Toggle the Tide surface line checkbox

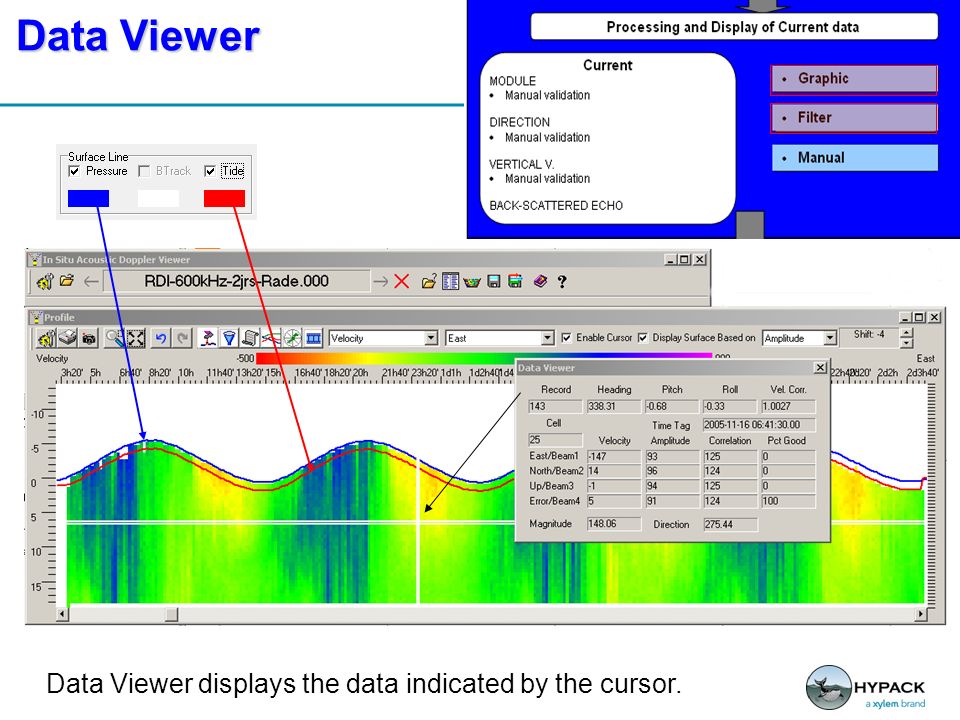click(x=209, y=171)
